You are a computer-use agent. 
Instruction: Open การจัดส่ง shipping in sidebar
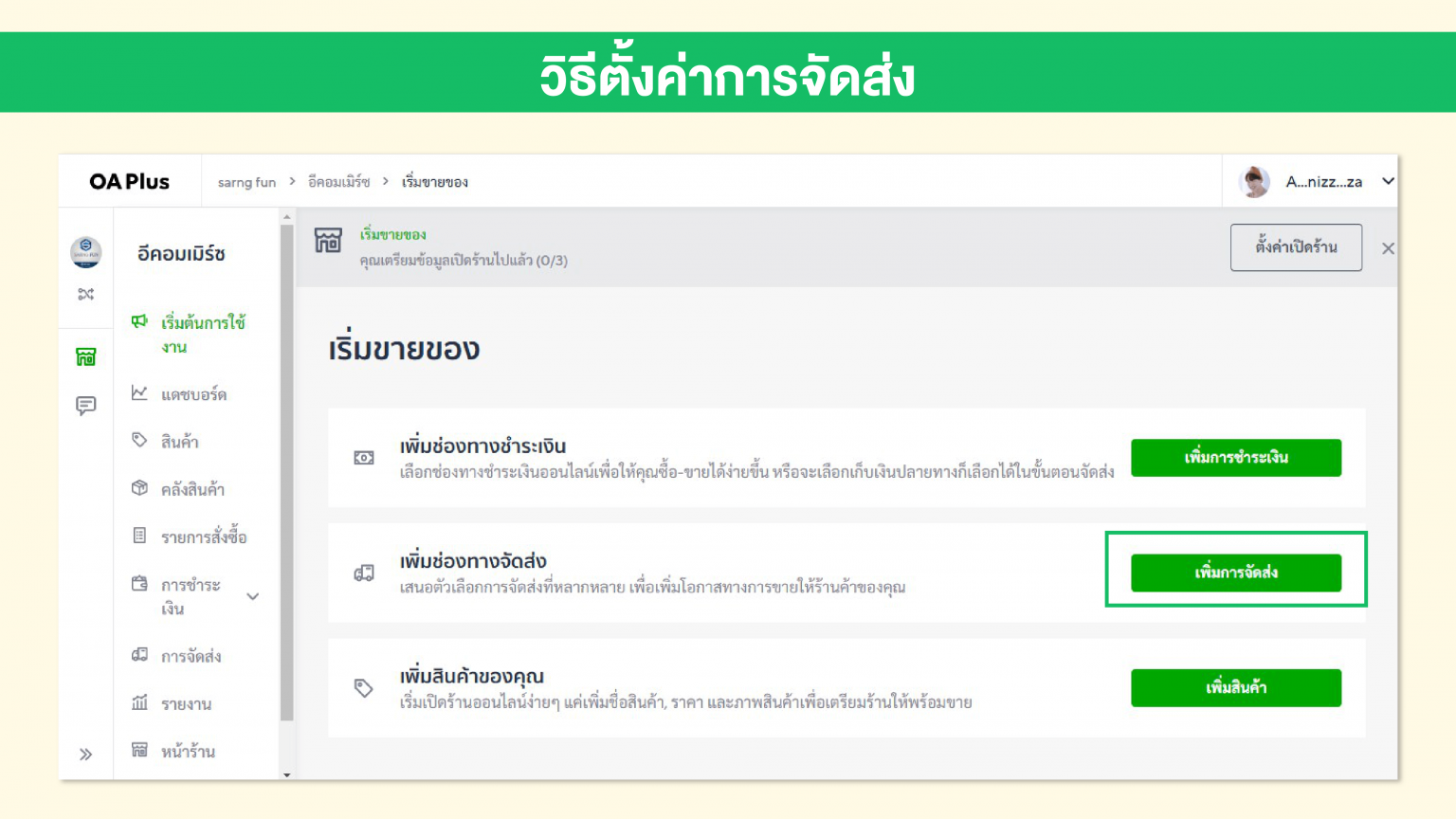[191, 656]
